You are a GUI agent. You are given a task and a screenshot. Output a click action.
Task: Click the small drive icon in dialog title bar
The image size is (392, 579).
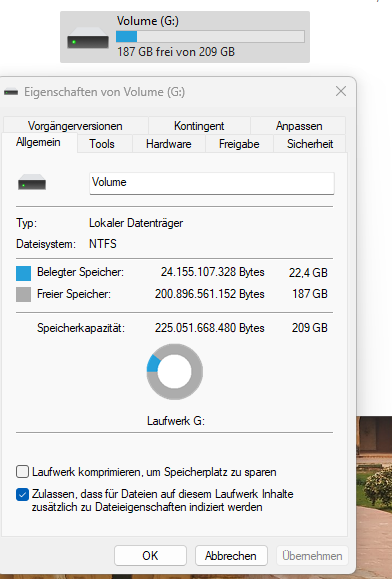coord(11,92)
